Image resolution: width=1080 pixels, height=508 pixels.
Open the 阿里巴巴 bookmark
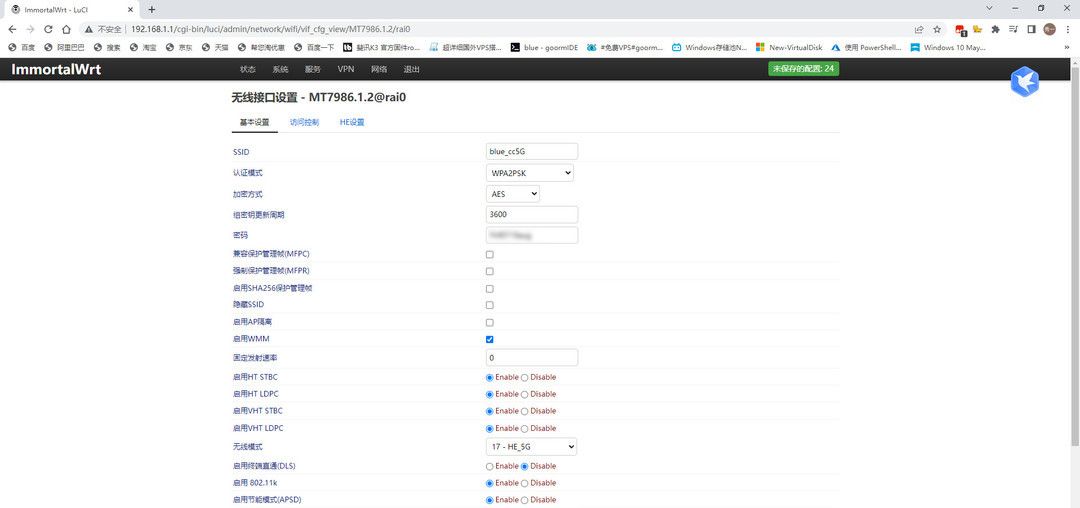64,47
